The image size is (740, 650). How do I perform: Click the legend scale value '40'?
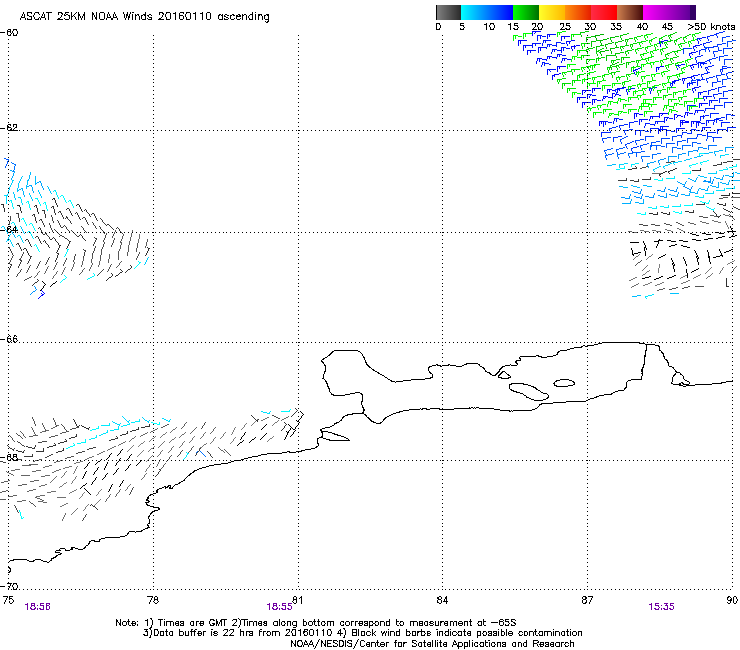pyautogui.click(x=642, y=26)
